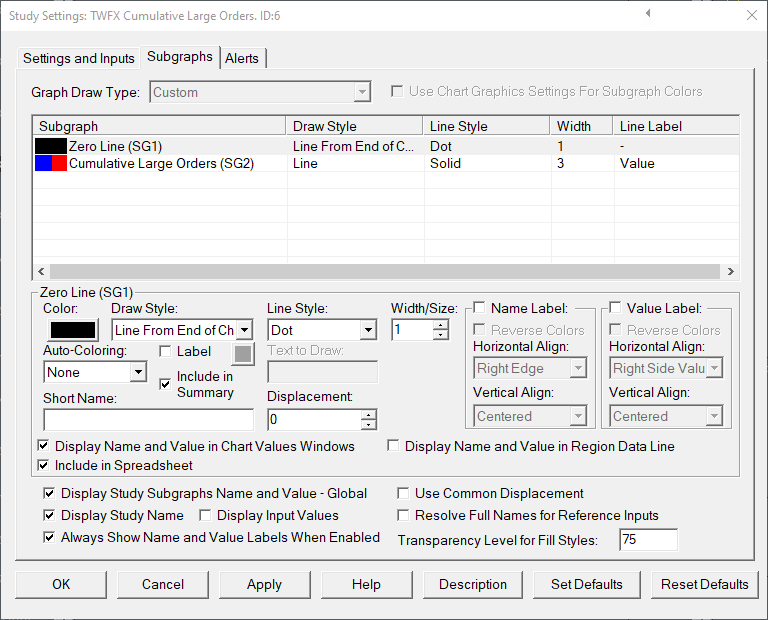
Task: Enable the Value Label checkbox
Action: (616, 308)
